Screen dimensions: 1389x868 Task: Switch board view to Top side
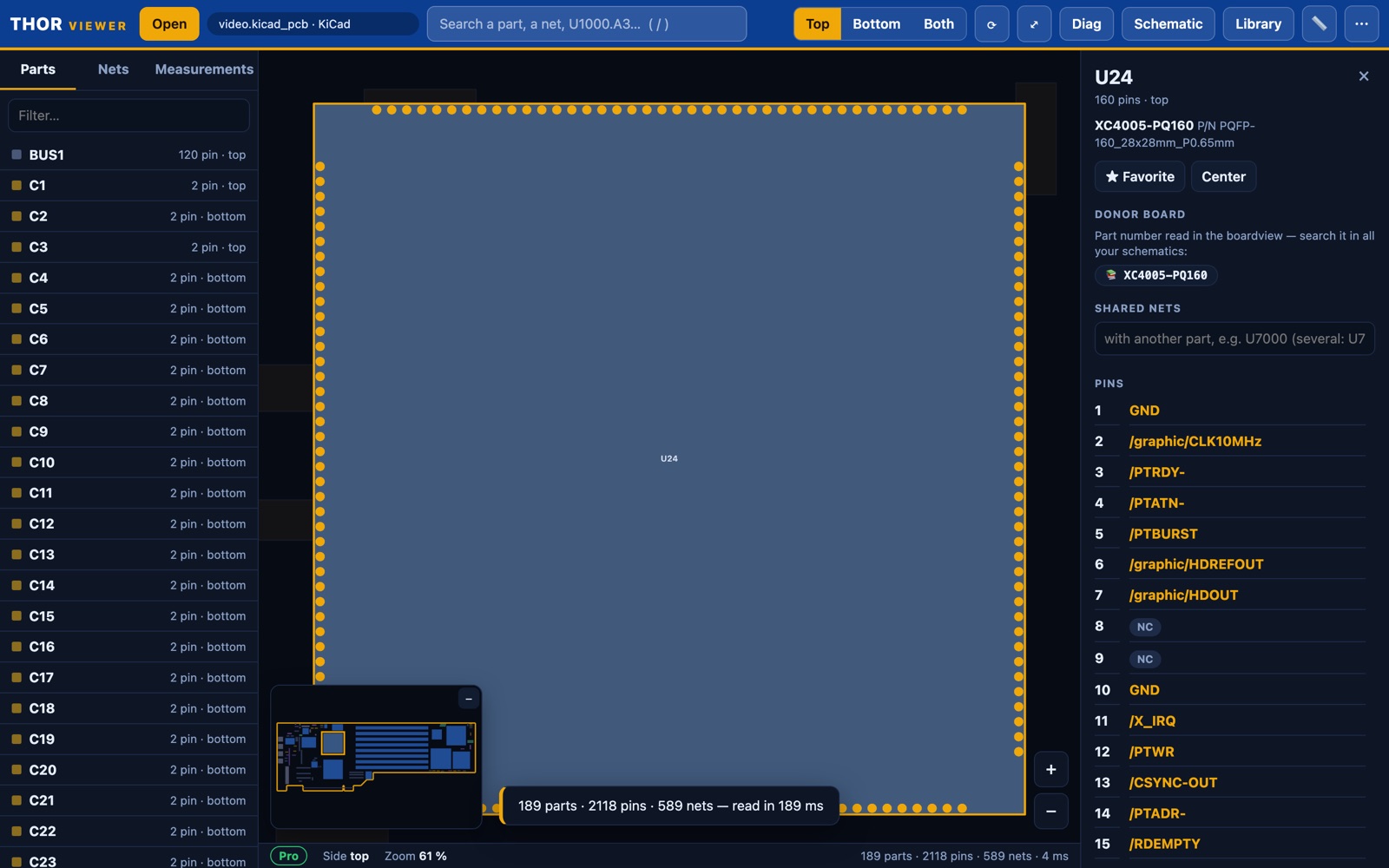817,24
